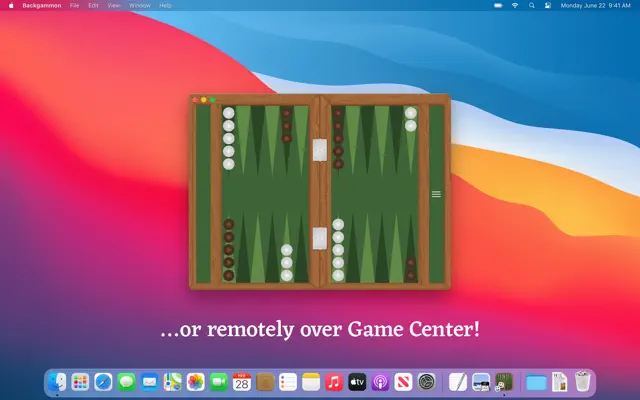The height and width of the screenshot is (400, 640).
Task: Open the Window menu
Action: coord(140,5)
